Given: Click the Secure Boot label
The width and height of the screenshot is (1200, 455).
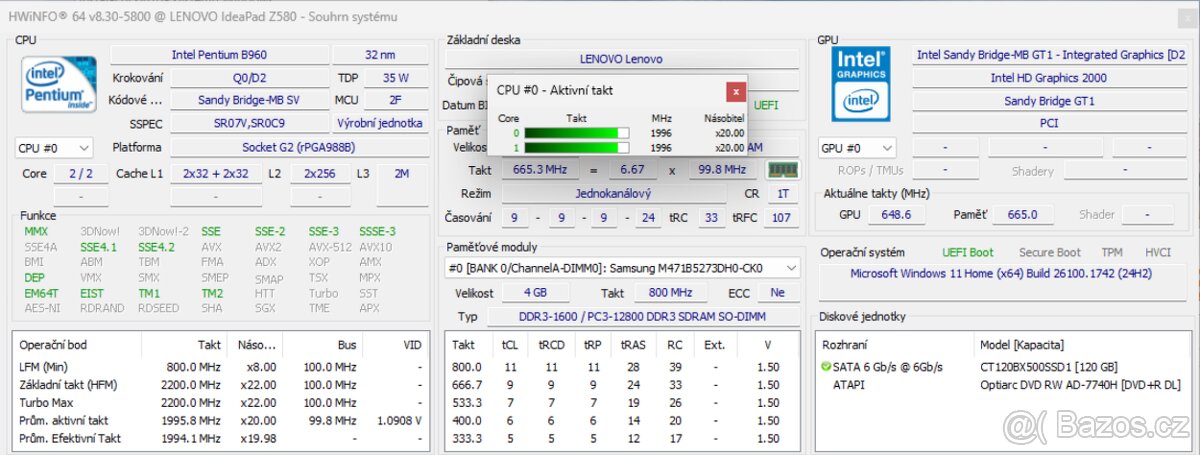Looking at the screenshot, I should [x=1050, y=253].
